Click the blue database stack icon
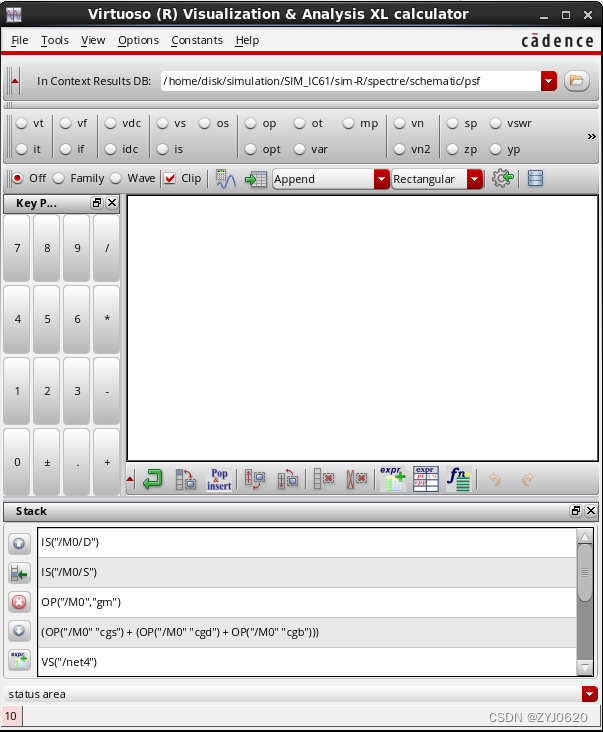Image resolution: width=603 pixels, height=732 pixels. [535, 178]
